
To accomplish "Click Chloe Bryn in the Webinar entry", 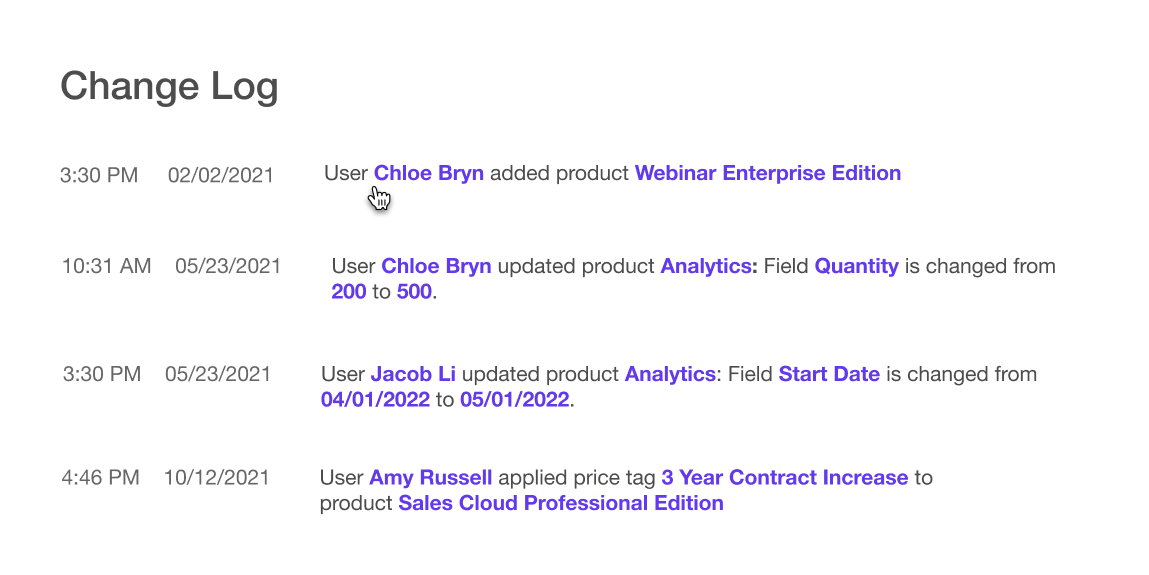I will (428, 173).
